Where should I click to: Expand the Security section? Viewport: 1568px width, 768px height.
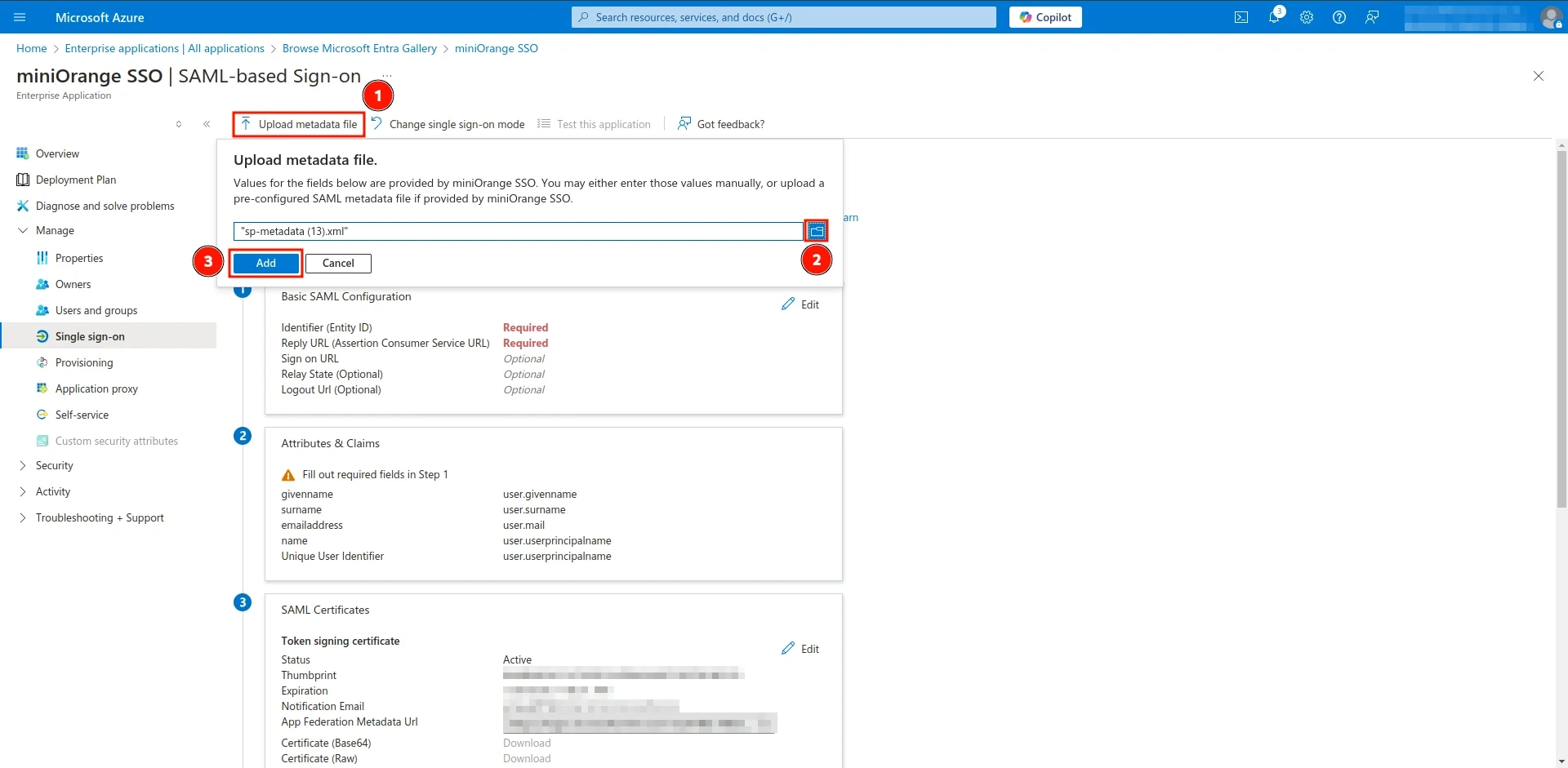tap(23, 465)
